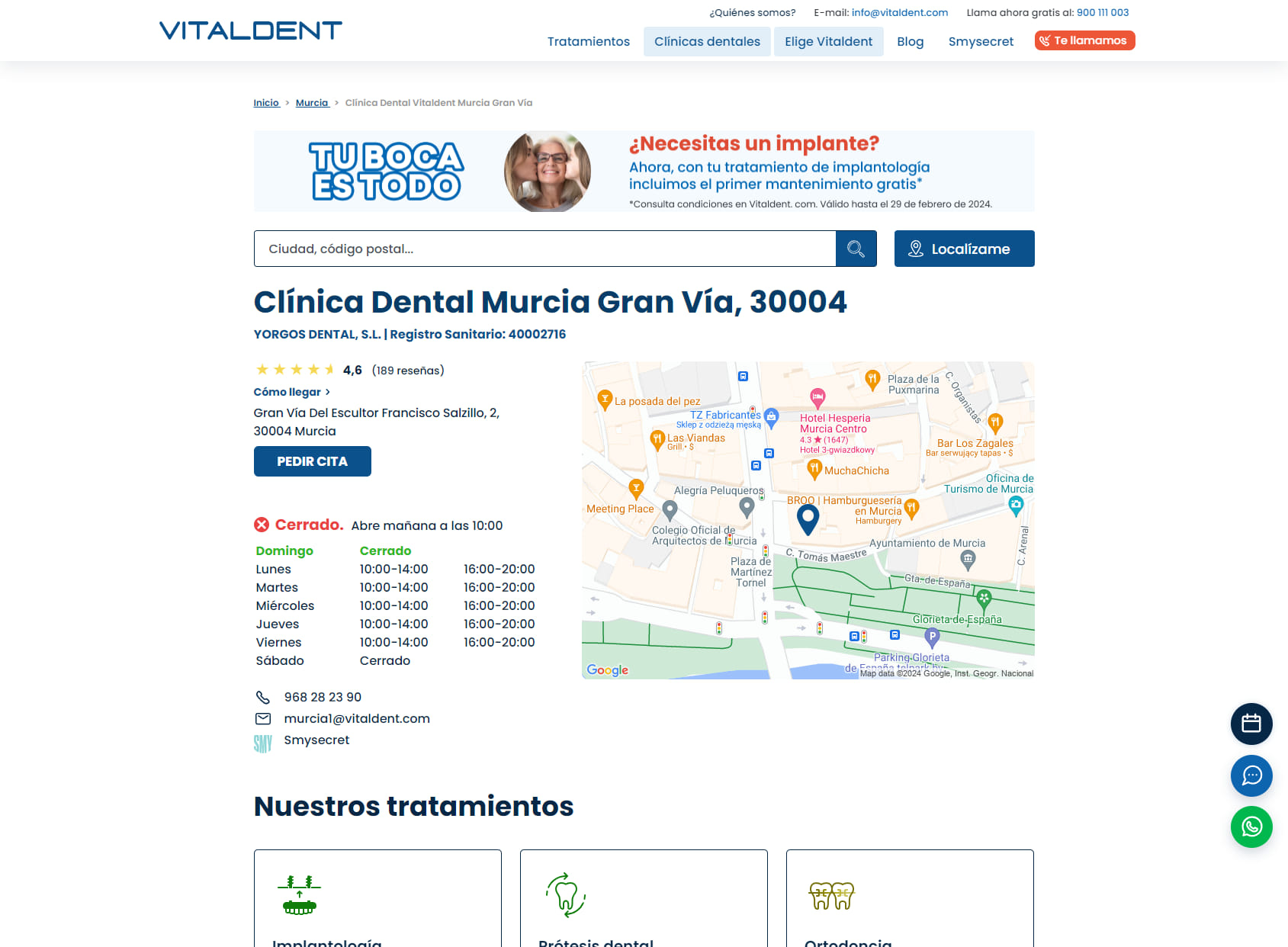
Task: Click the Implantología treatment icon
Action: click(300, 895)
